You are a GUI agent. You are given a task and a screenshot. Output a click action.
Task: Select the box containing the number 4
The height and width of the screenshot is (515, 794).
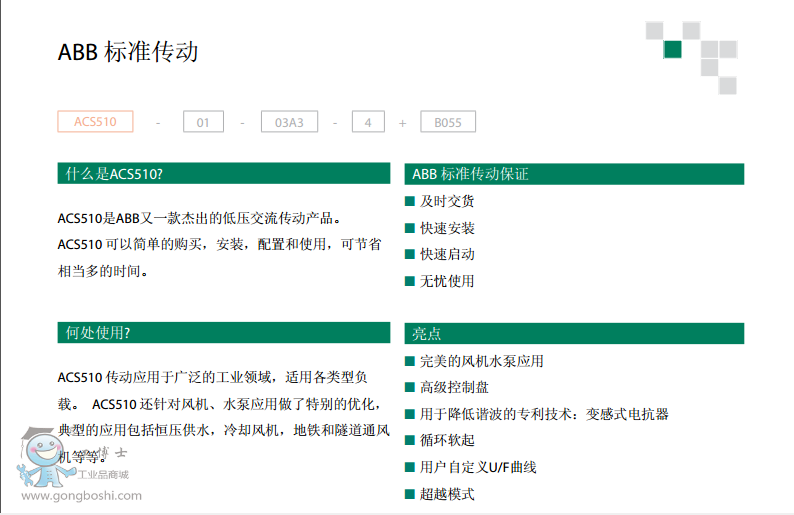(368, 123)
